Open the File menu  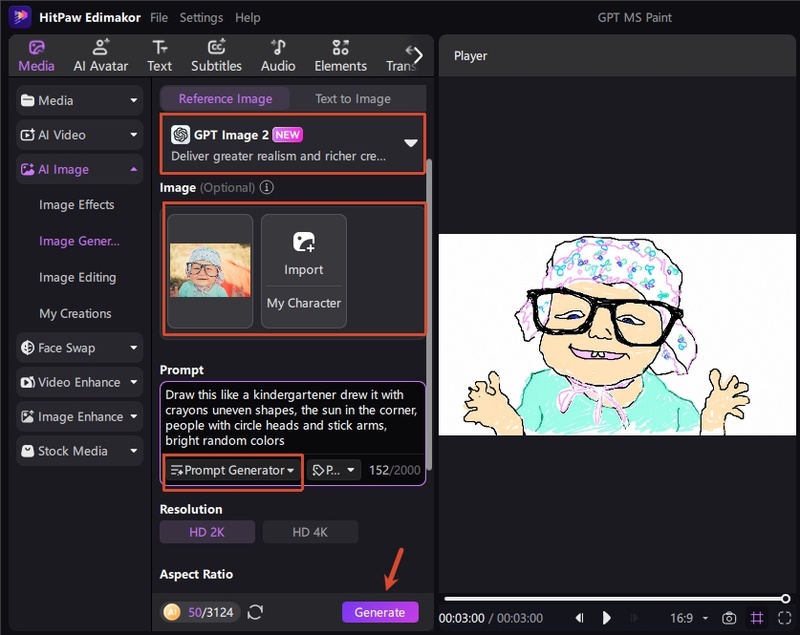159,17
